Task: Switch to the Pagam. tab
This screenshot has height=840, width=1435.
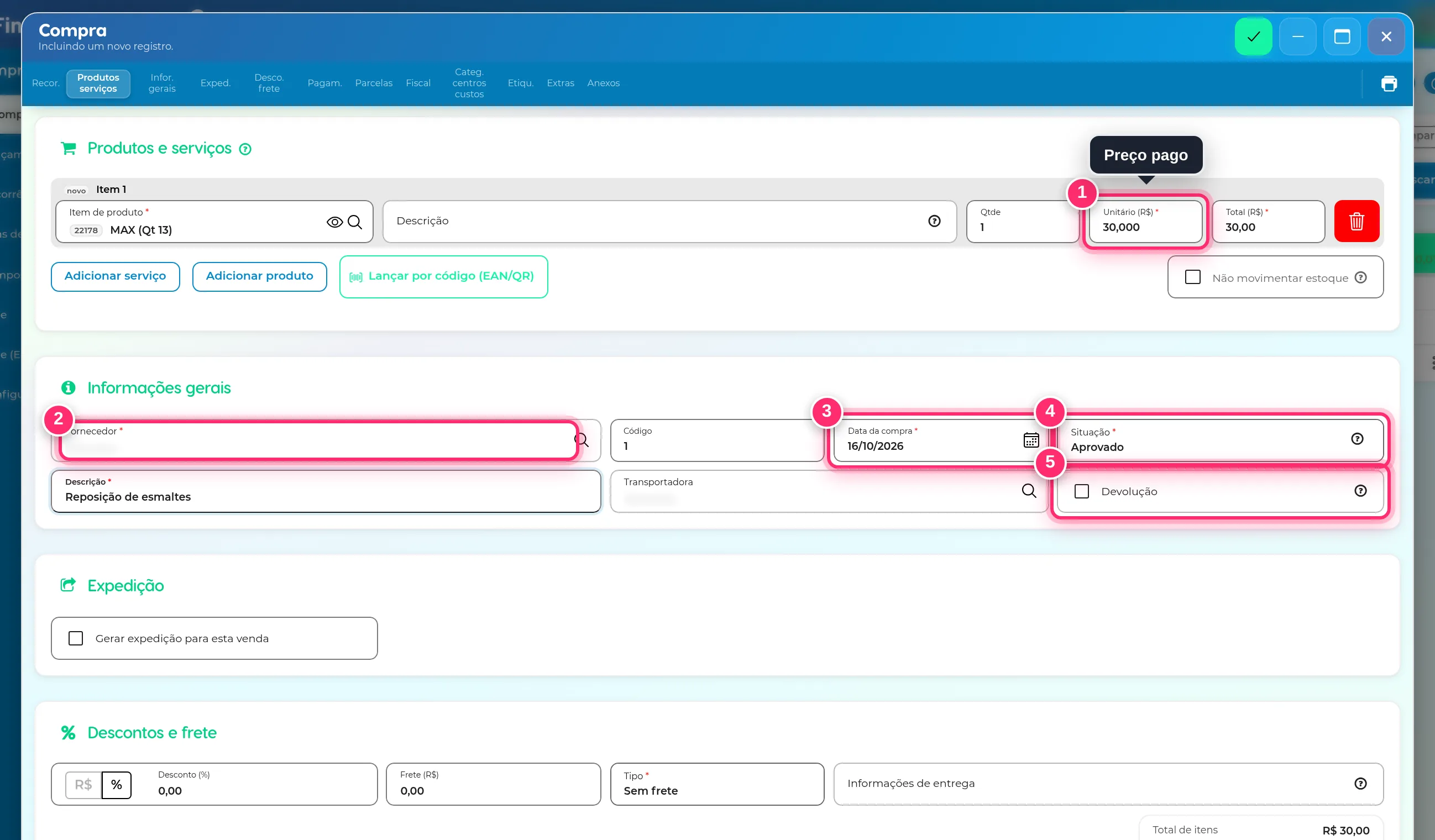Action: (x=324, y=83)
